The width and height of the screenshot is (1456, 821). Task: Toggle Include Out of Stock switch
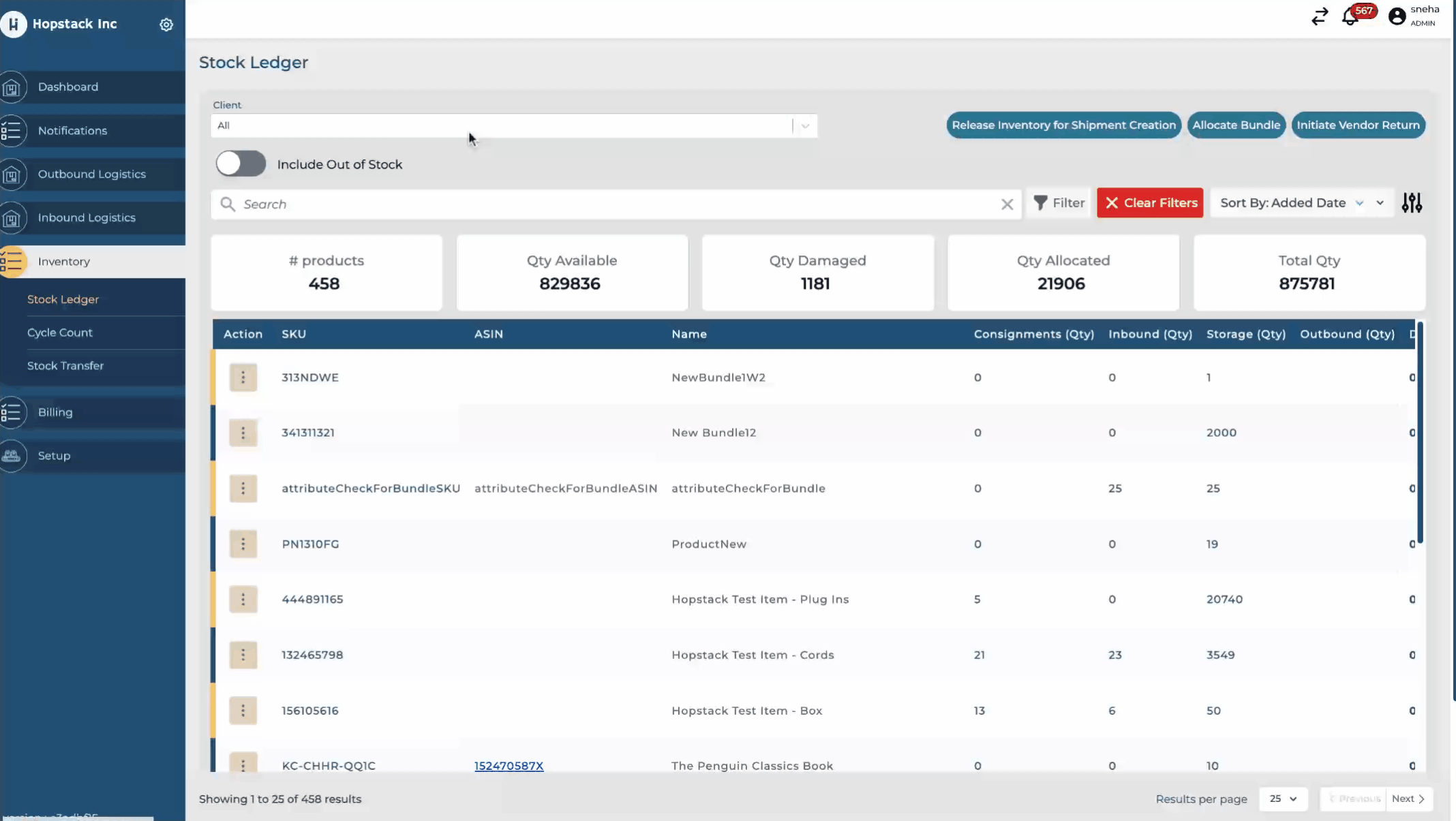click(241, 164)
